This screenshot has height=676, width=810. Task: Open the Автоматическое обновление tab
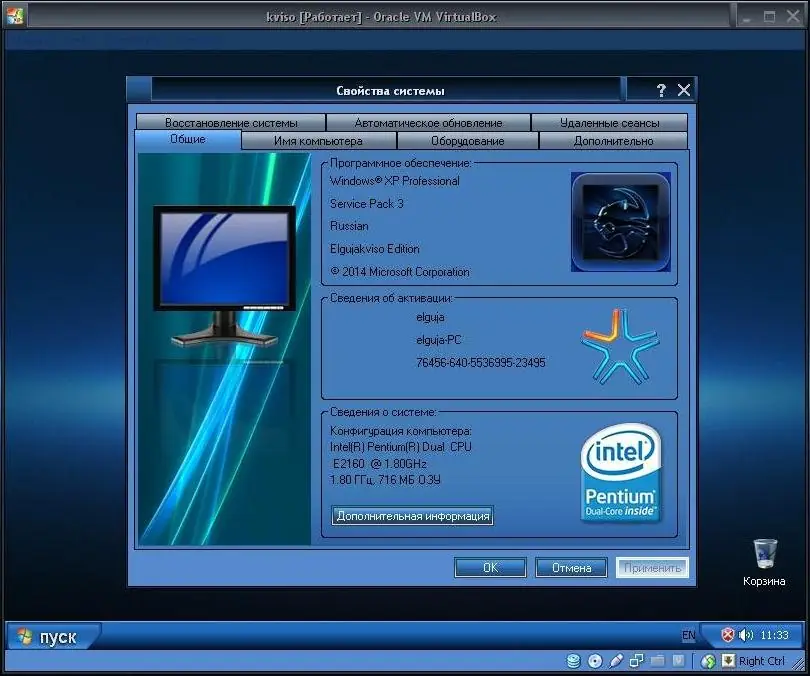430,121
